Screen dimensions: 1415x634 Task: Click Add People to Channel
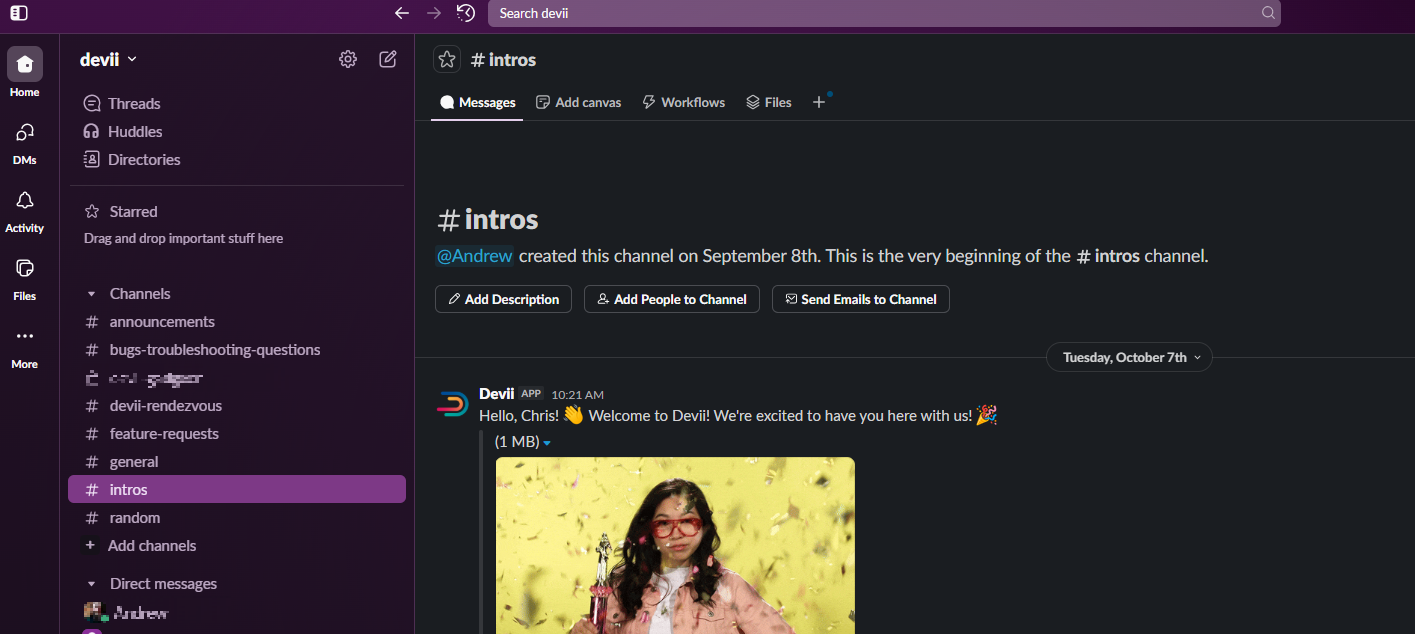point(671,299)
